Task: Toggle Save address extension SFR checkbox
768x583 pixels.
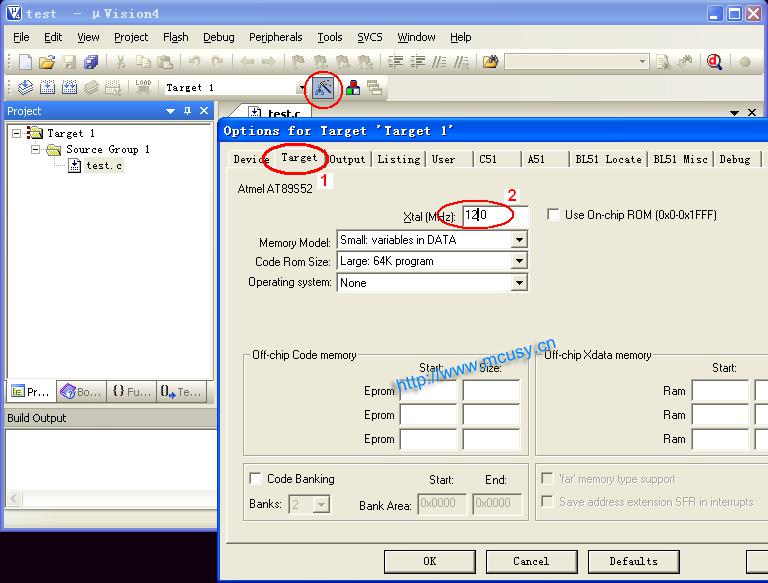Action: [547, 501]
